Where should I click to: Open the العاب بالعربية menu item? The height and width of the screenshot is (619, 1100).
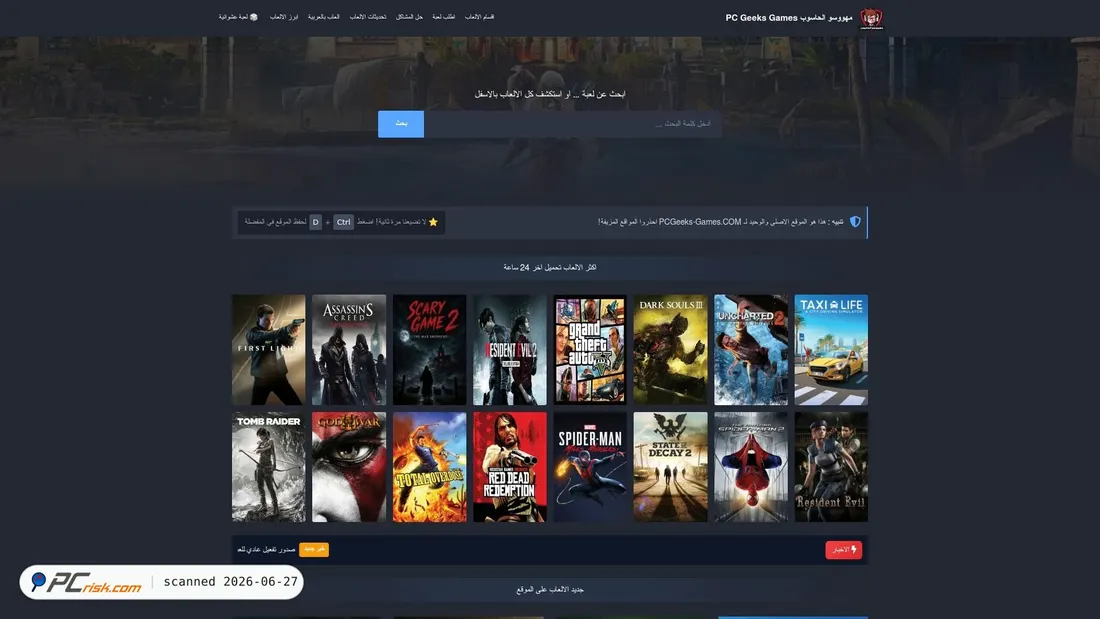pyautogui.click(x=323, y=17)
